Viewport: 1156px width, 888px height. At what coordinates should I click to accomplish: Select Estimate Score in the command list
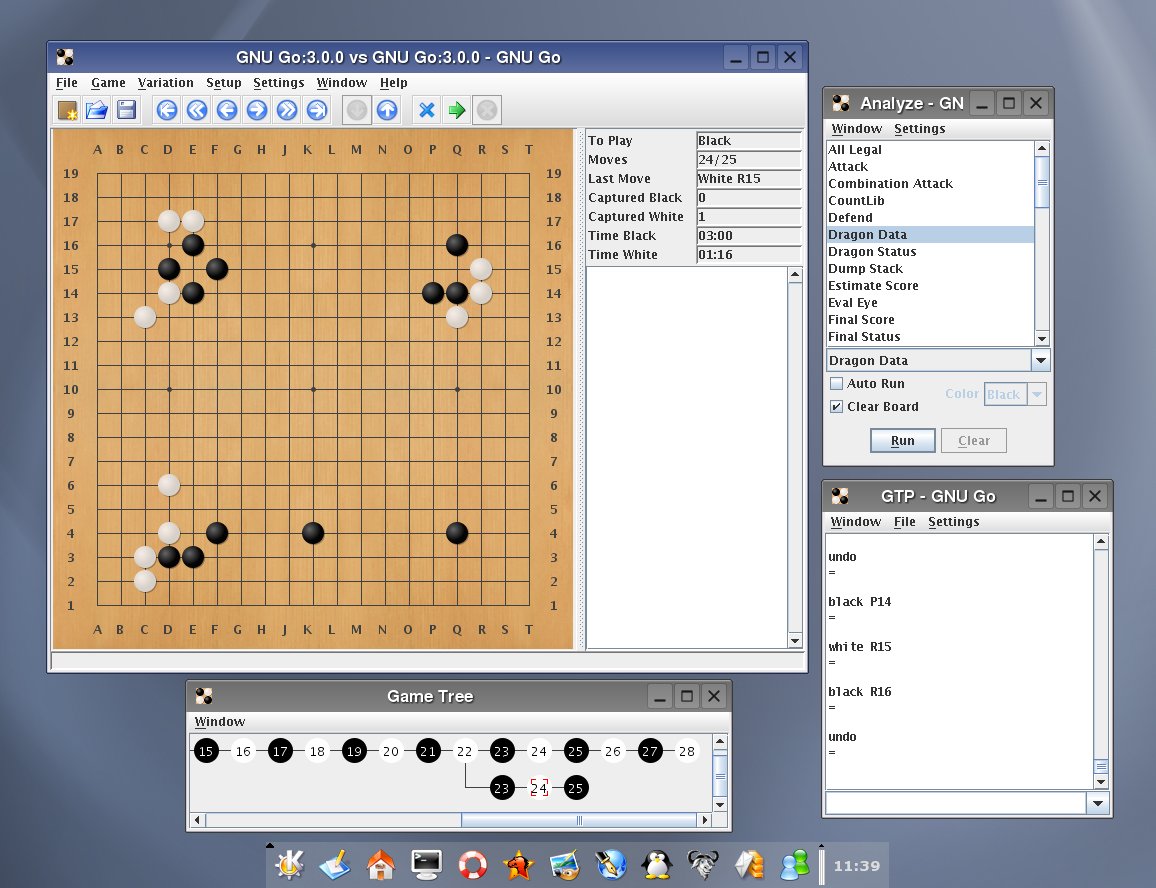tap(873, 286)
